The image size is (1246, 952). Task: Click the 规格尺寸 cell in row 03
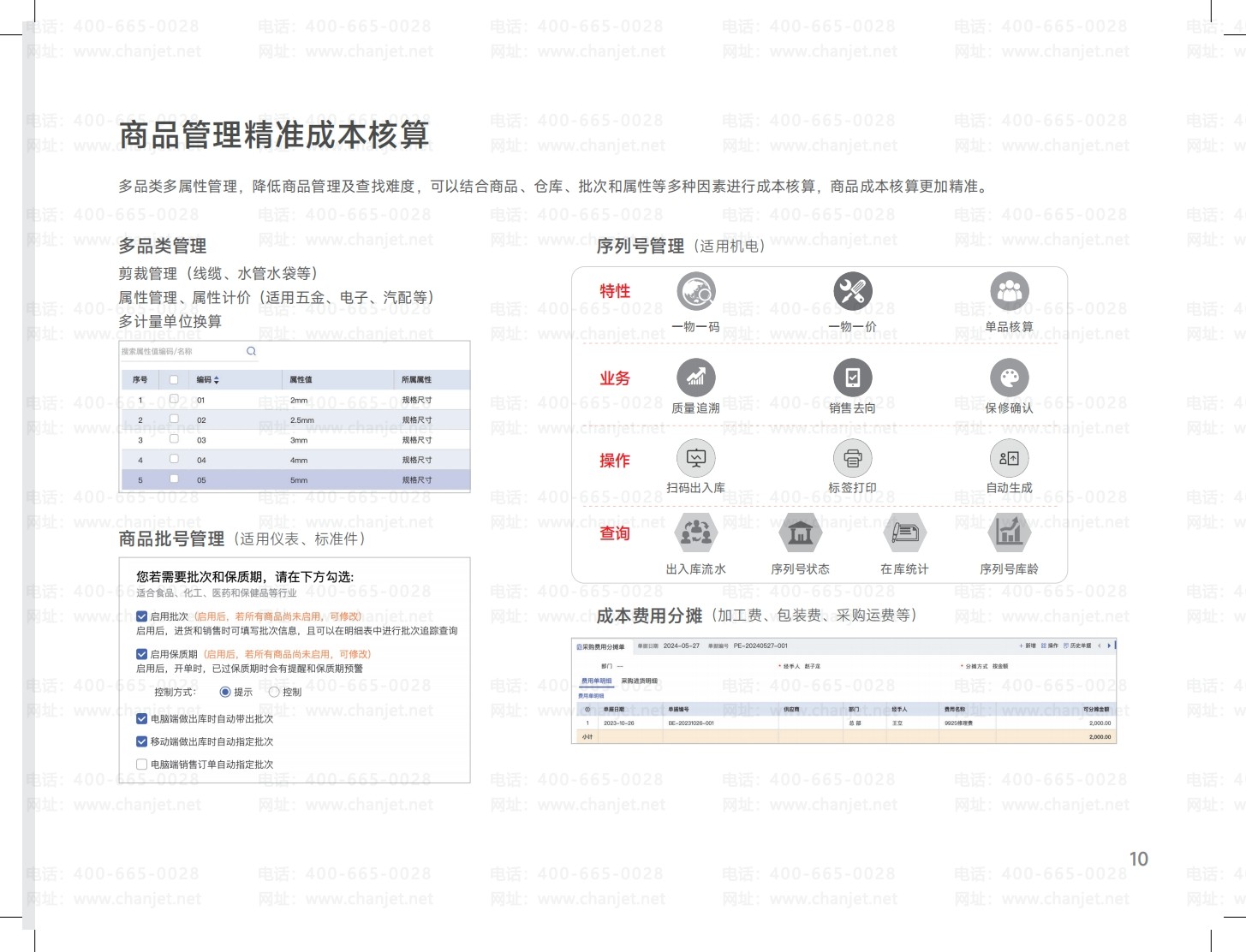[417, 440]
